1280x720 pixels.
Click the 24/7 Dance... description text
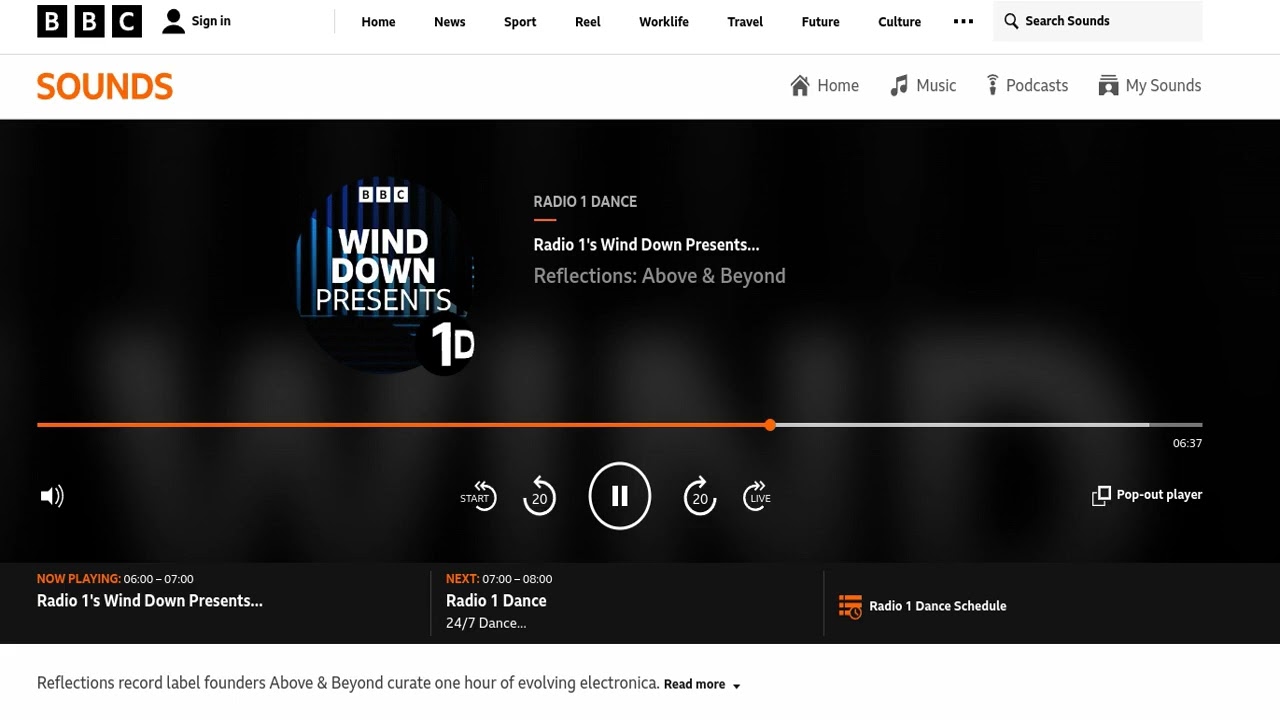pyautogui.click(x=486, y=623)
